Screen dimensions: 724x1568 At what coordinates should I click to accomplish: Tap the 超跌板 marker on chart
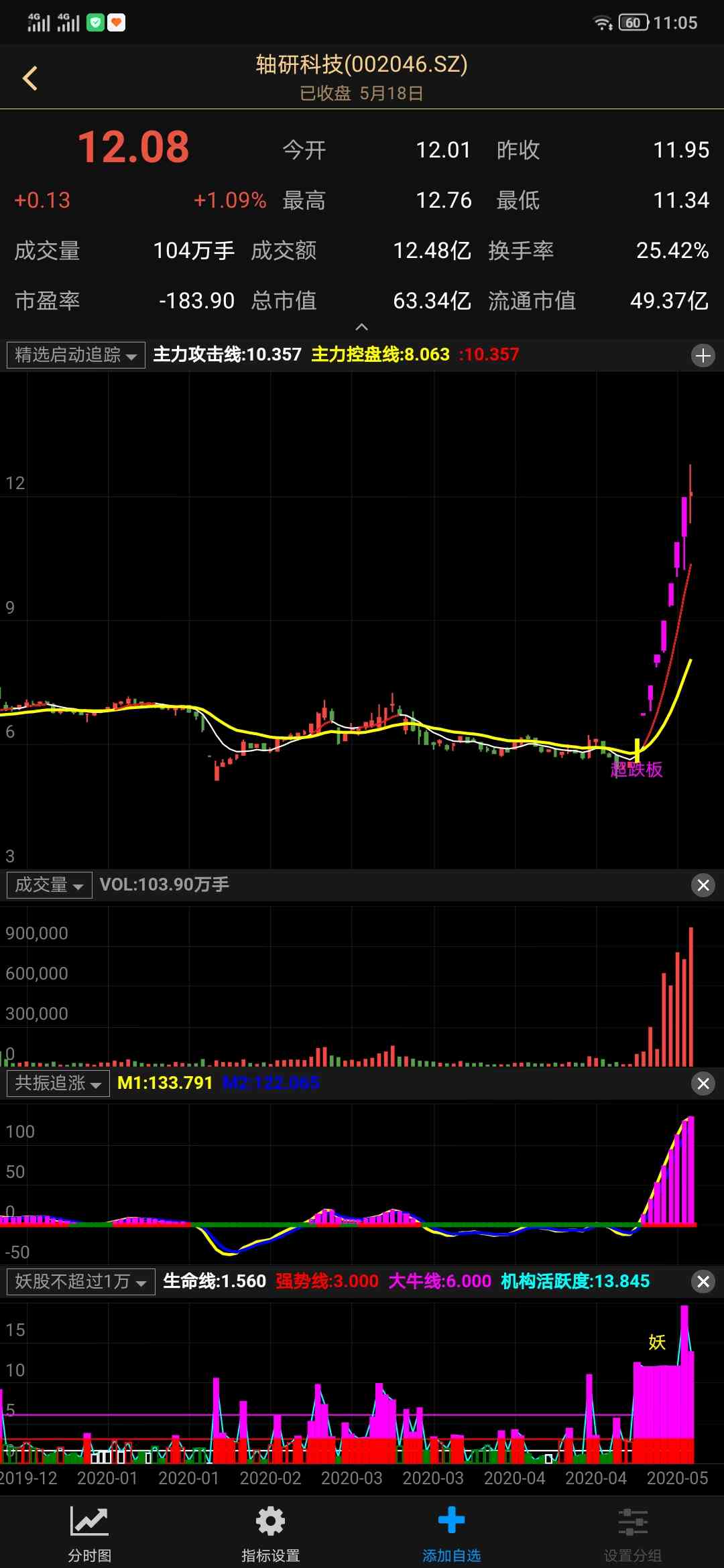click(636, 769)
